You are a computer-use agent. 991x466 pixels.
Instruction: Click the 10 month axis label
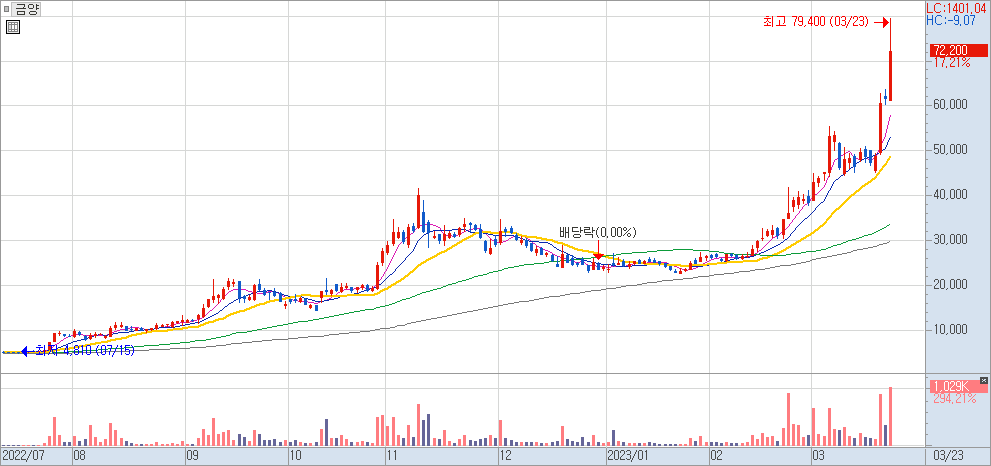pyautogui.click(x=295, y=455)
